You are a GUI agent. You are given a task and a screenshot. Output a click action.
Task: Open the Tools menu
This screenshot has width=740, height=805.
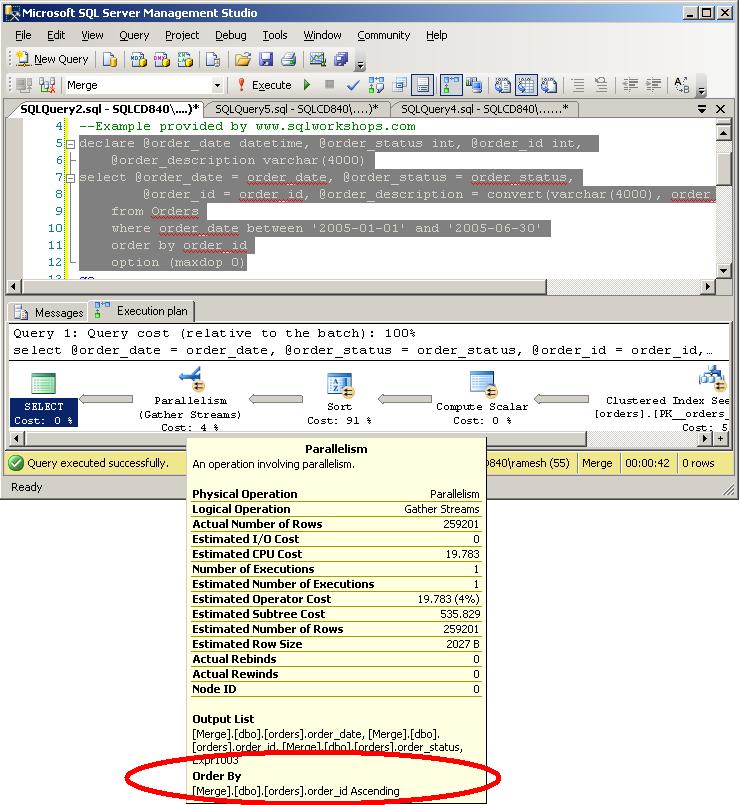[x=275, y=35]
